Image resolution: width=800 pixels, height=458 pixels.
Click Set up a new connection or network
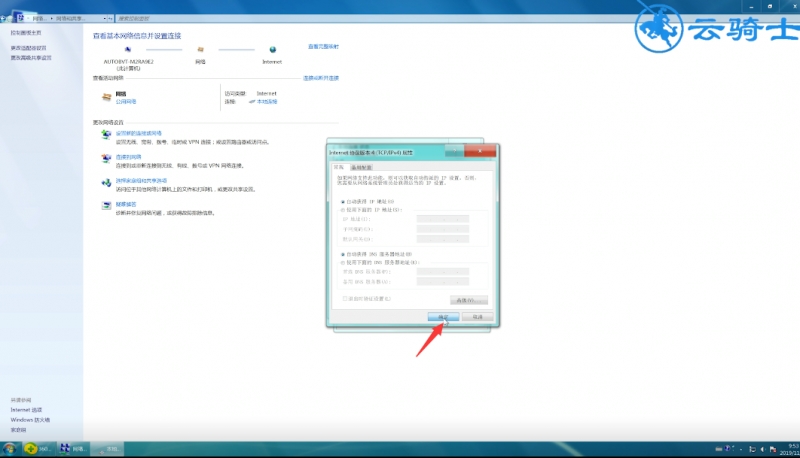tap(139, 133)
